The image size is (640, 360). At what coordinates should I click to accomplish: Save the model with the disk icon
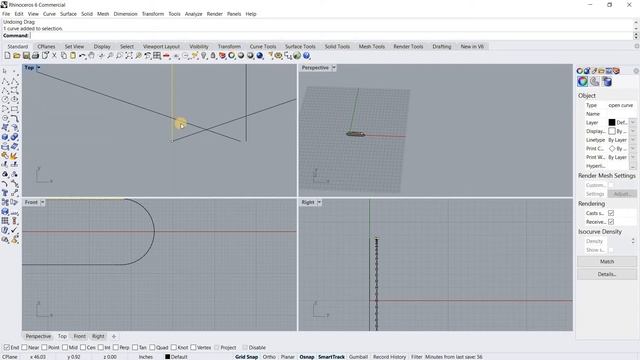26,56
